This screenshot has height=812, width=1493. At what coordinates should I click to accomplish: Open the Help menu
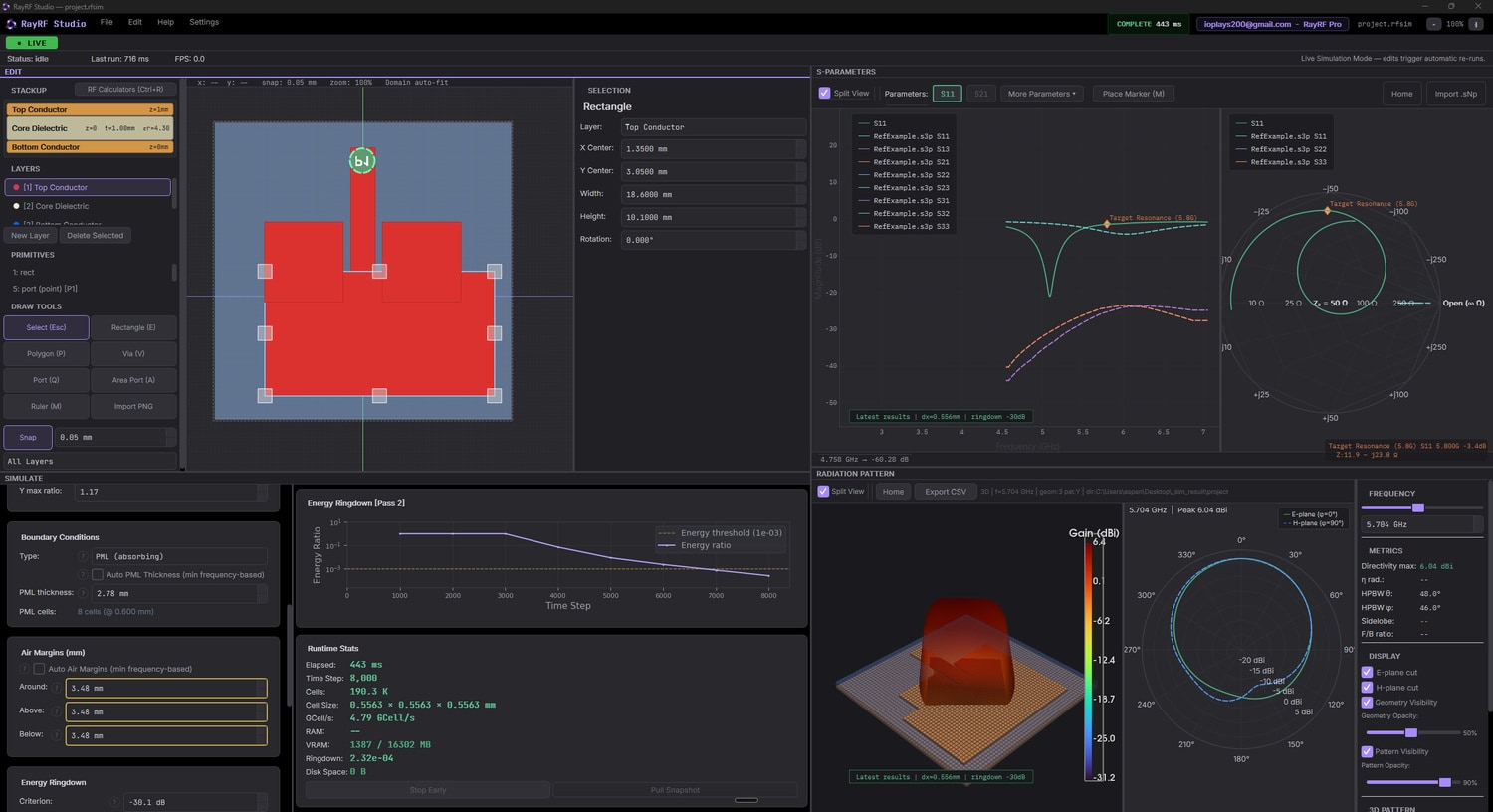(x=165, y=22)
